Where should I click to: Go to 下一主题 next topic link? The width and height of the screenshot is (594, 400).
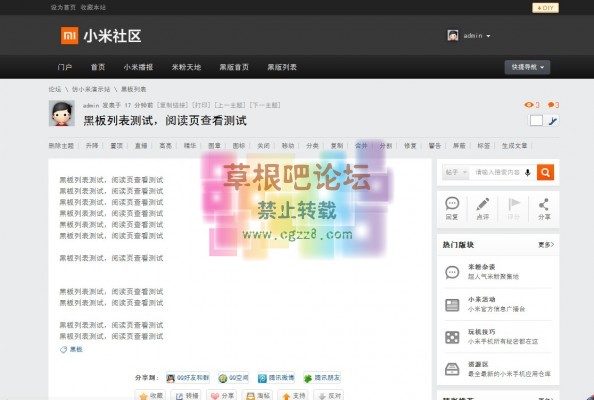(265, 105)
